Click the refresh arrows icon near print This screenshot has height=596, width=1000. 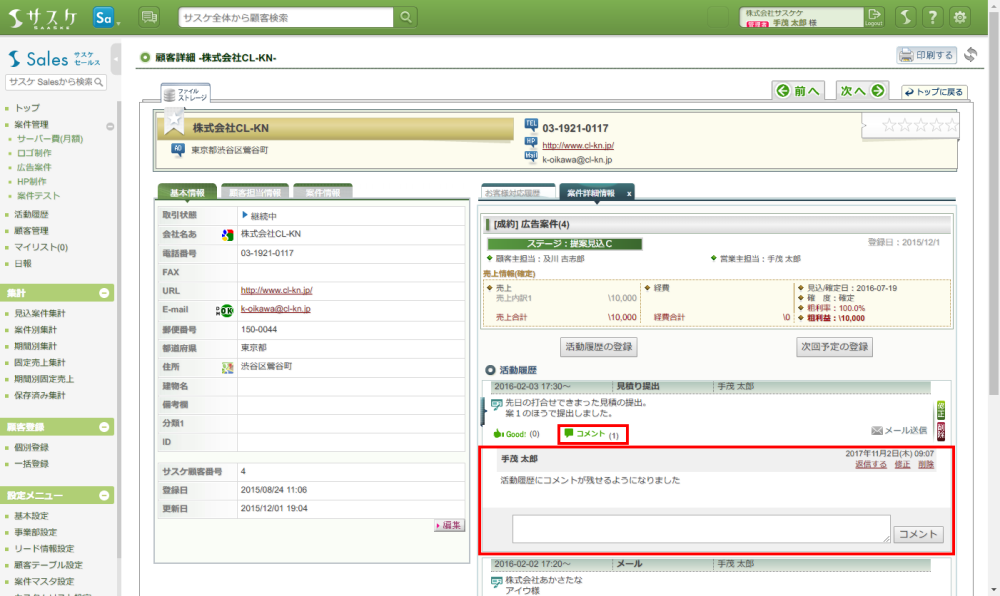pyautogui.click(x=971, y=55)
